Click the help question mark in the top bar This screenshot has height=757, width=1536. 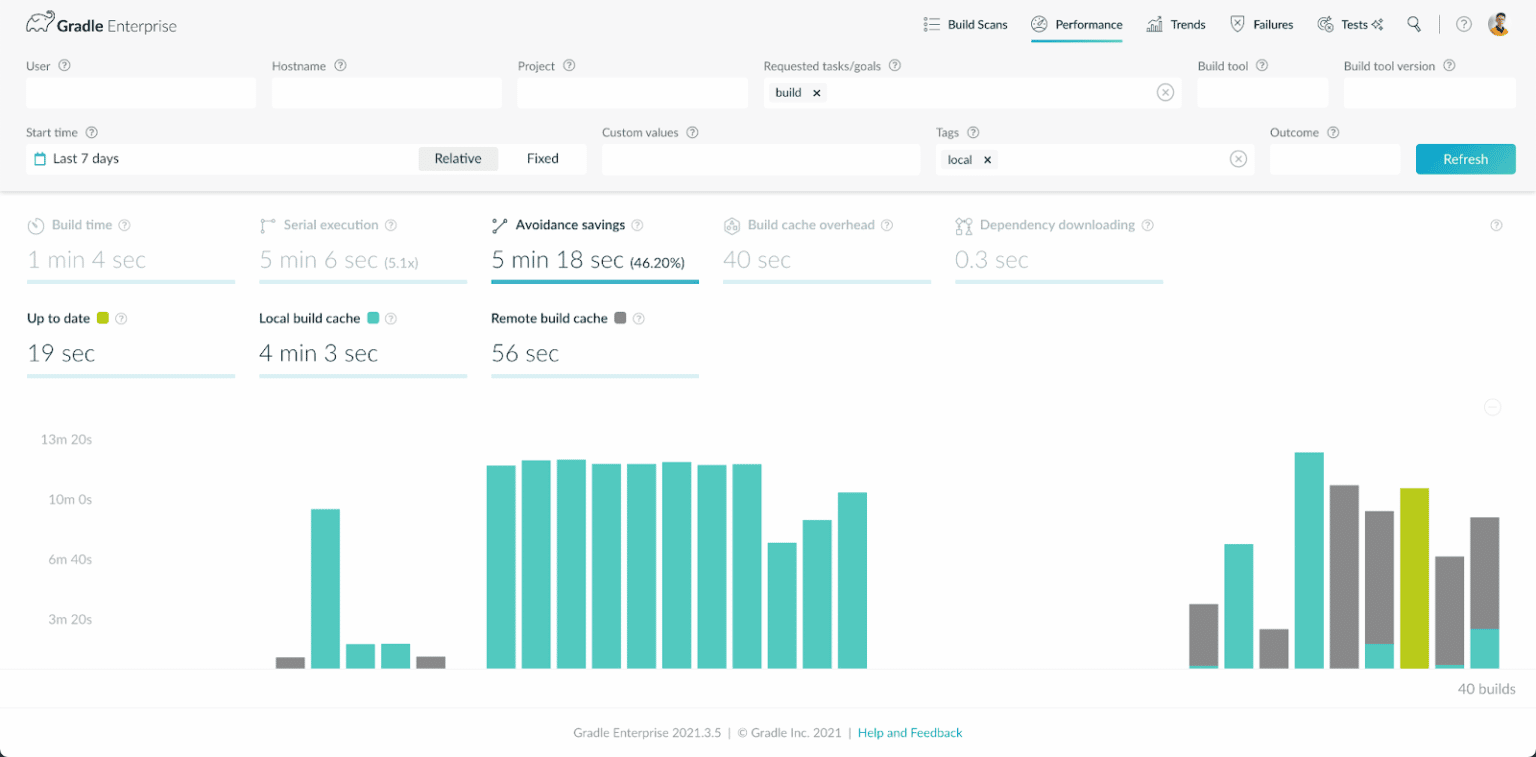click(x=1462, y=23)
